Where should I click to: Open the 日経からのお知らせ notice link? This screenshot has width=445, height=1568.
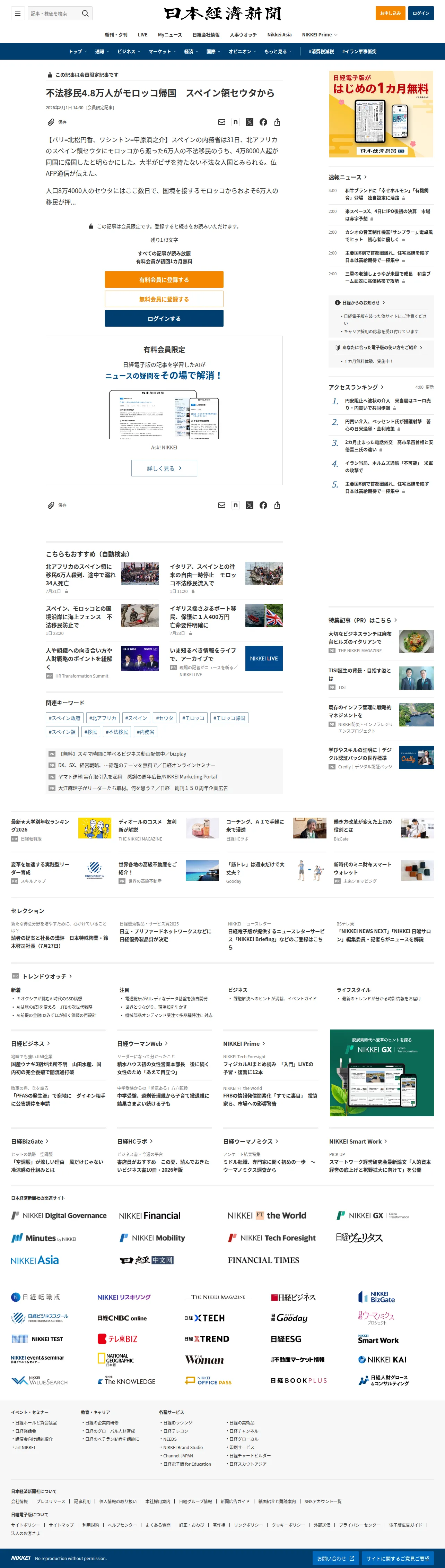pyautogui.click(x=360, y=302)
